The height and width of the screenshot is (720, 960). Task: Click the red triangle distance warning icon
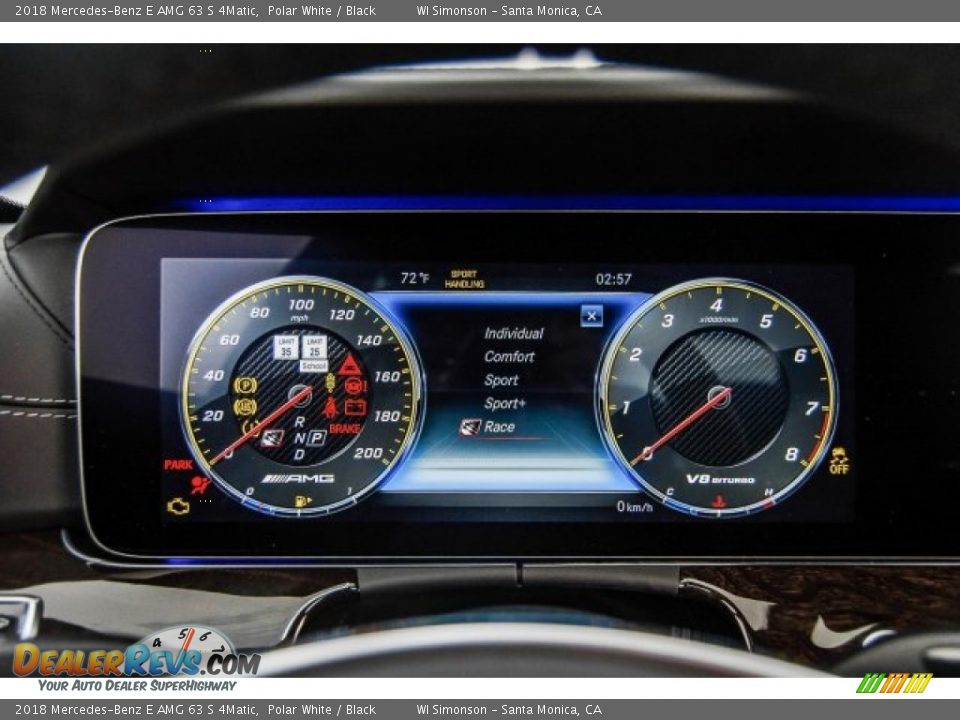[349, 365]
